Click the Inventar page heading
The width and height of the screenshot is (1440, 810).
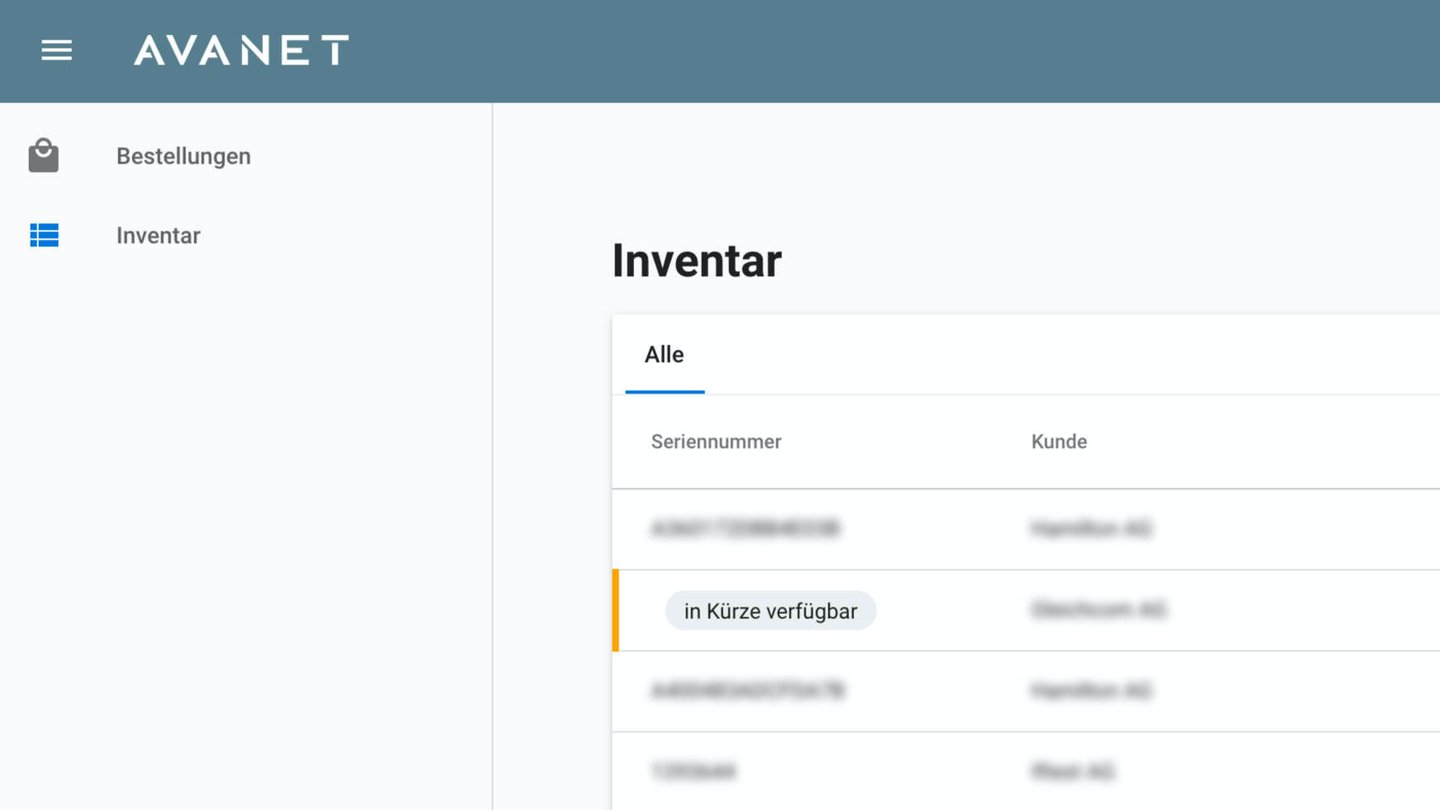(696, 261)
